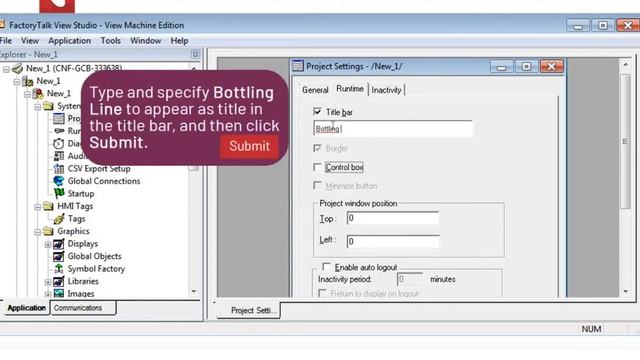
Task: Click the Project Settings dialog title icon
Action: (x=298, y=66)
